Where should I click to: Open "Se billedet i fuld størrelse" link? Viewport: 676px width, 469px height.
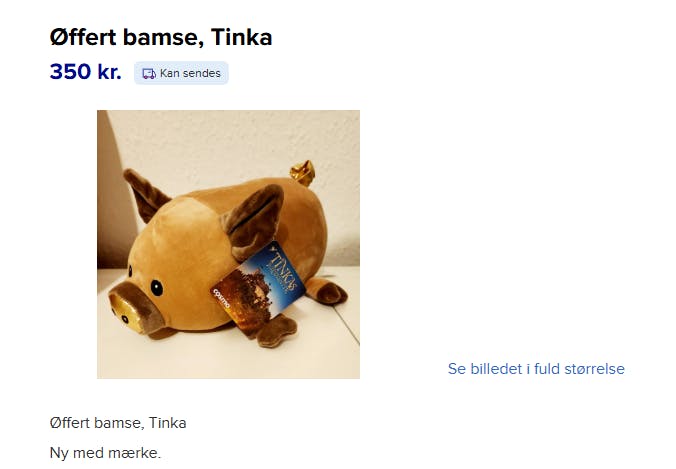[536, 369]
